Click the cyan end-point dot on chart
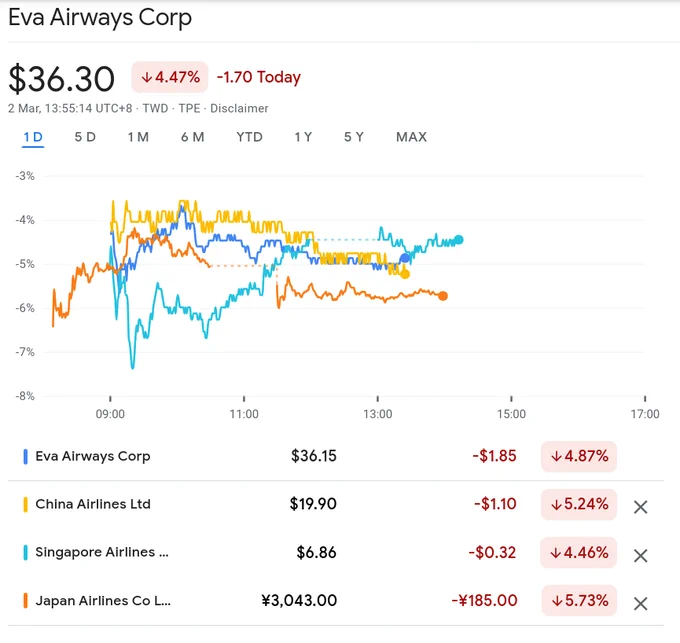Viewport: 680px width, 643px height. pyautogui.click(x=459, y=240)
